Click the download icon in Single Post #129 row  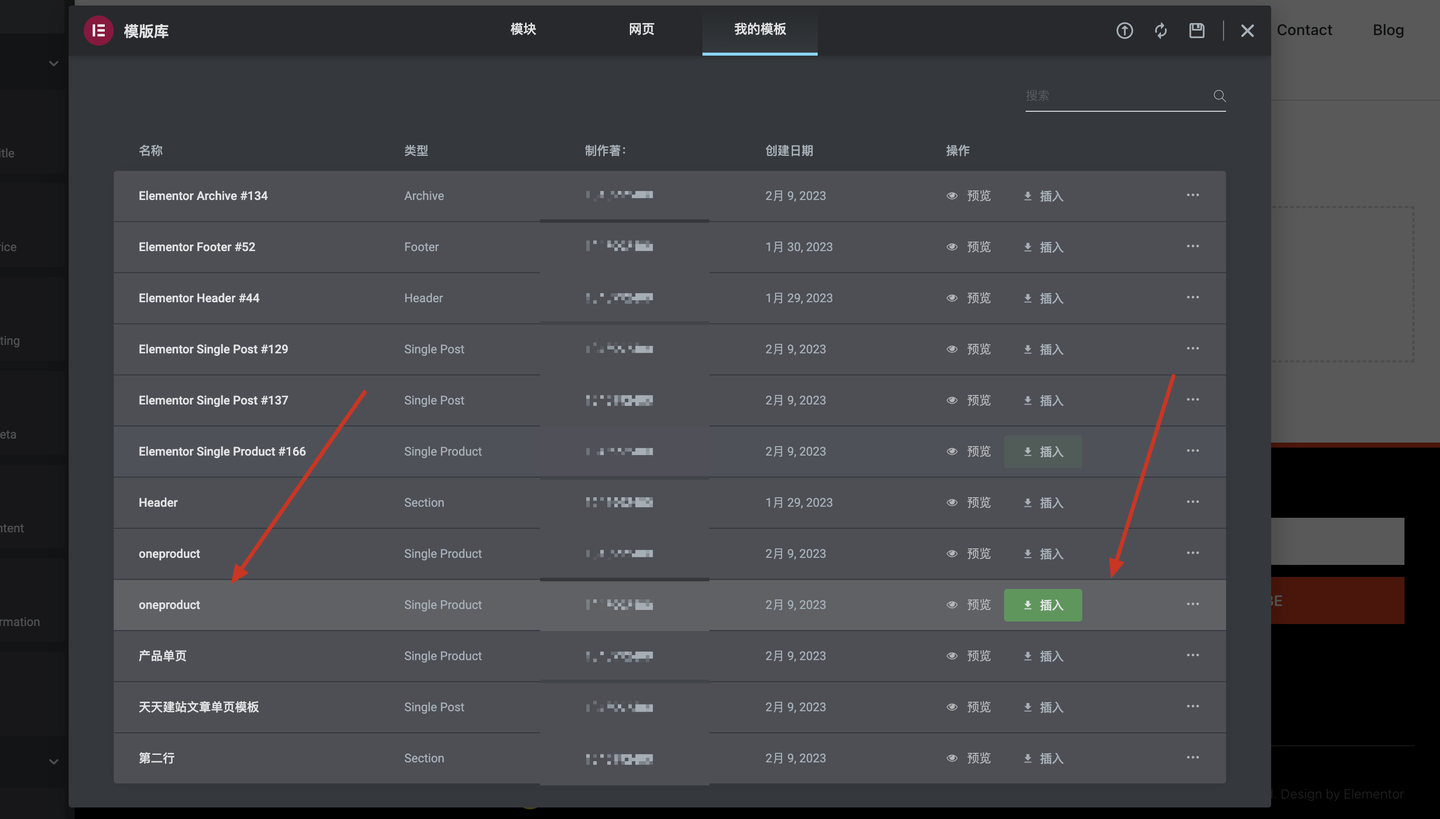coord(1027,350)
